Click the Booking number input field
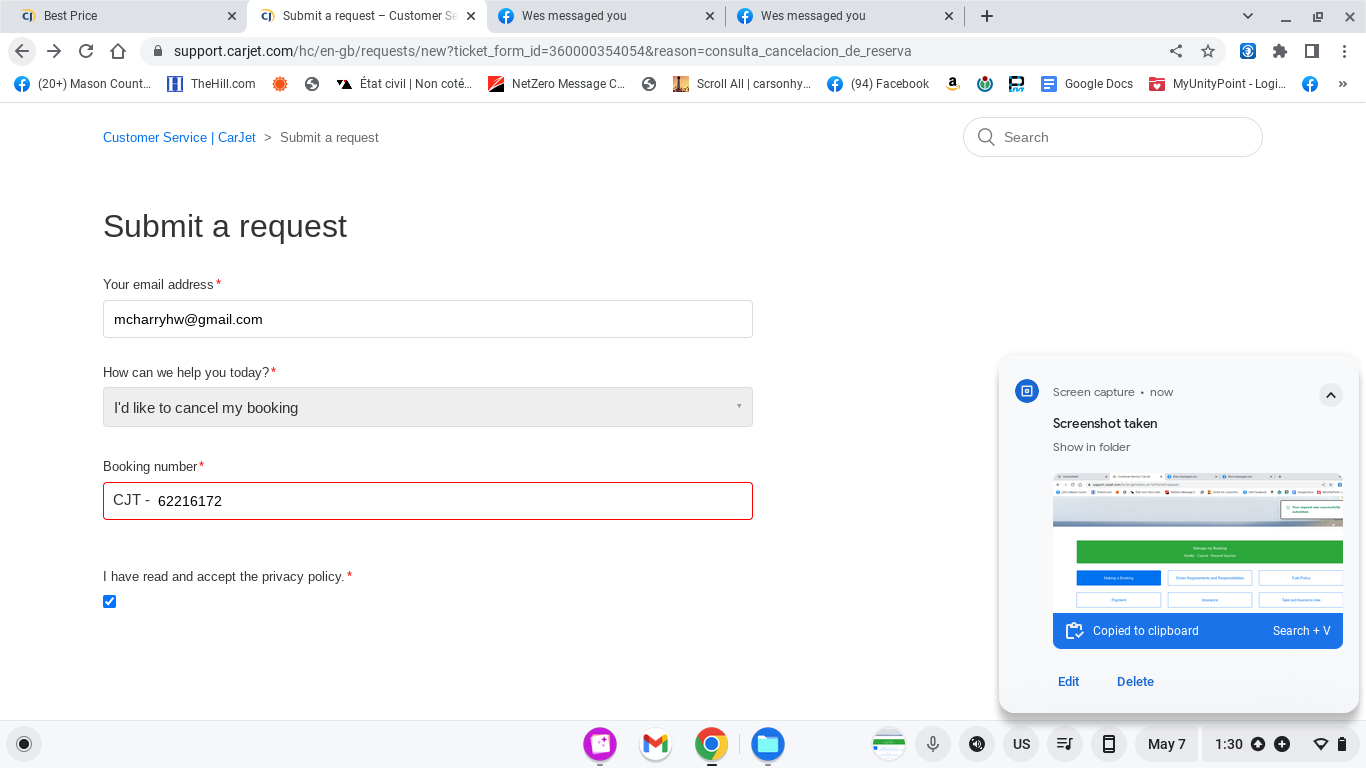 coord(450,501)
